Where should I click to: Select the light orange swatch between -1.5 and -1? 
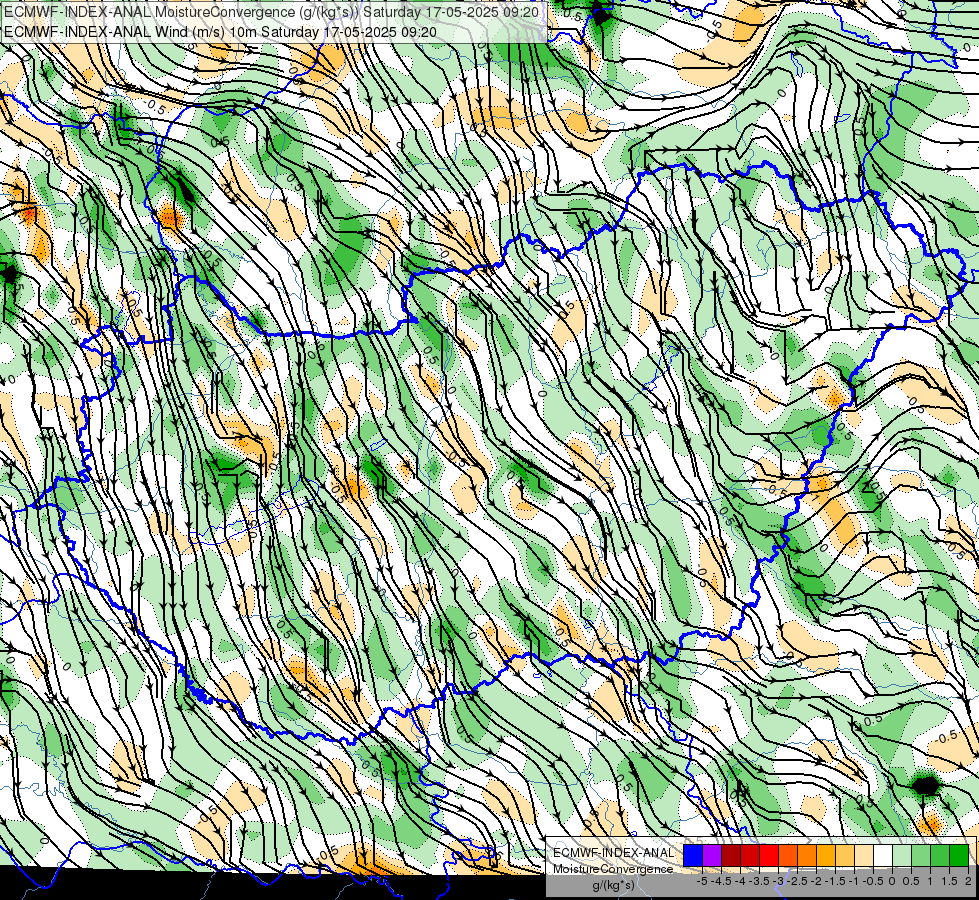pos(845,856)
